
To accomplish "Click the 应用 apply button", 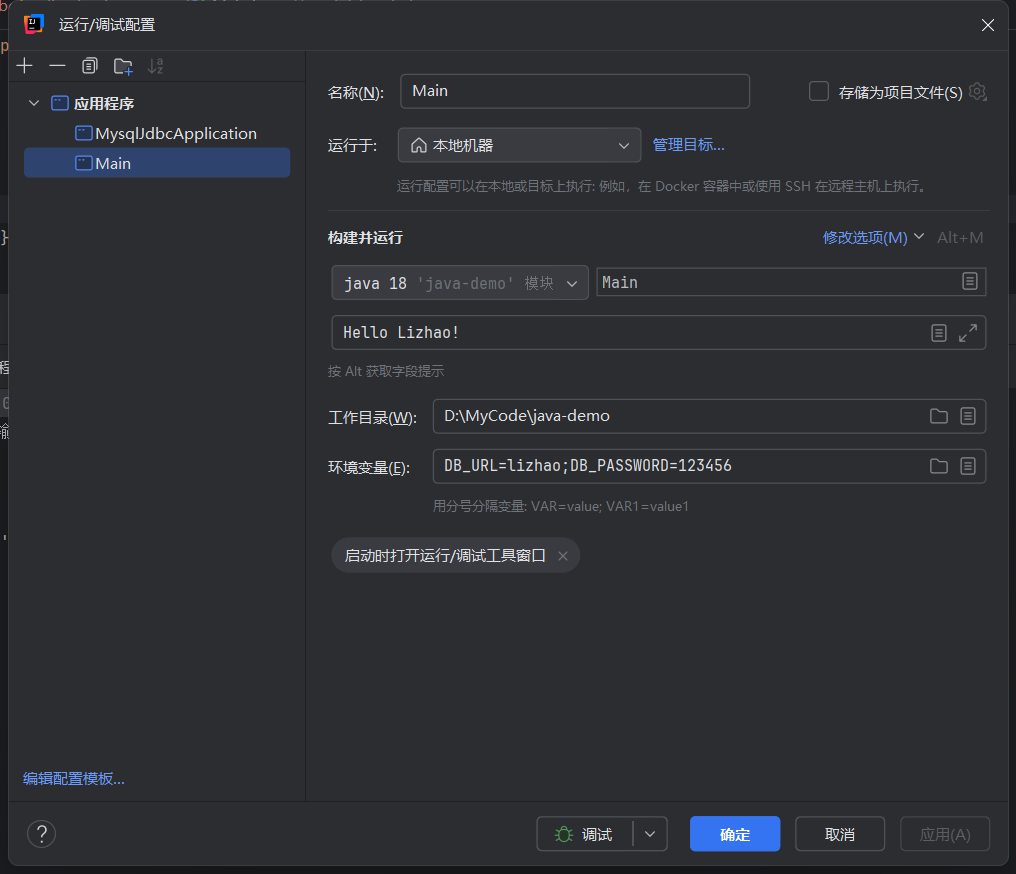I will (x=945, y=834).
